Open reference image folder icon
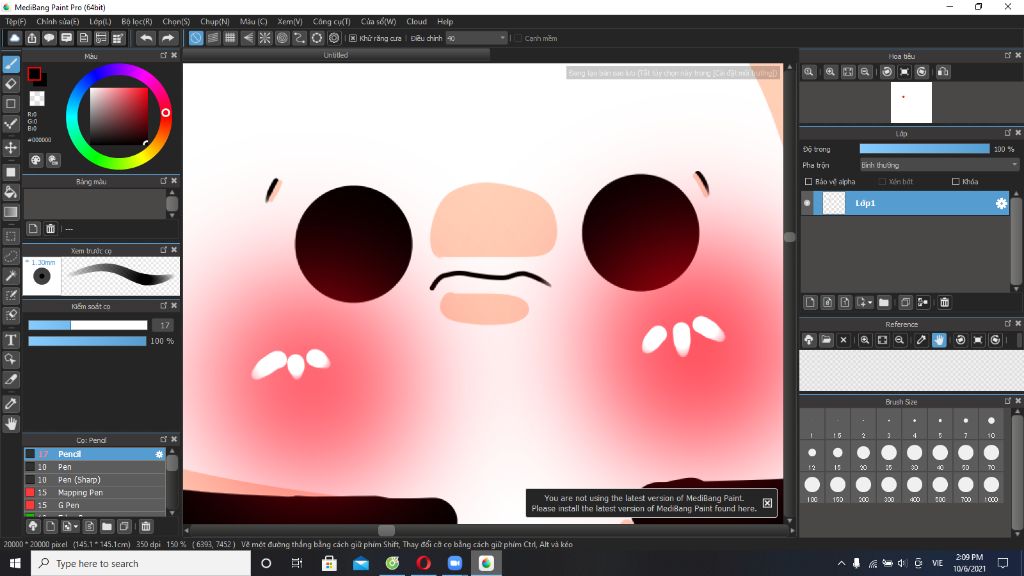Screen dimensions: 1024x576 point(826,340)
